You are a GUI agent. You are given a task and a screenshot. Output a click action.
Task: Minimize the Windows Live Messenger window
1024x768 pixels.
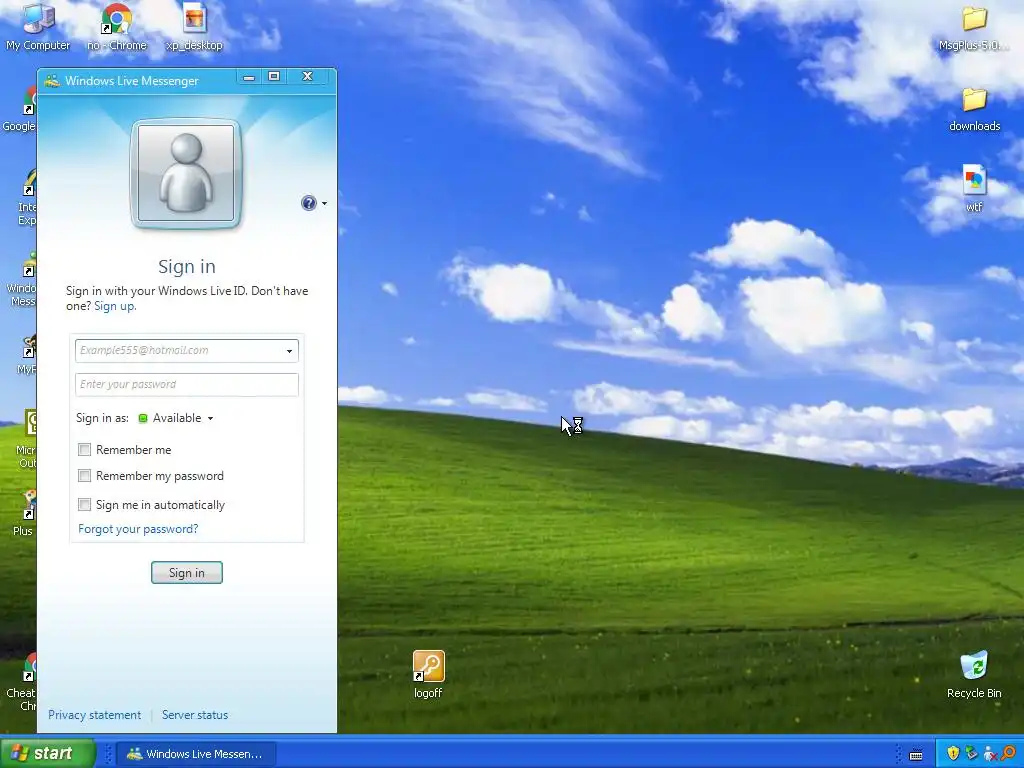pyautogui.click(x=248, y=77)
